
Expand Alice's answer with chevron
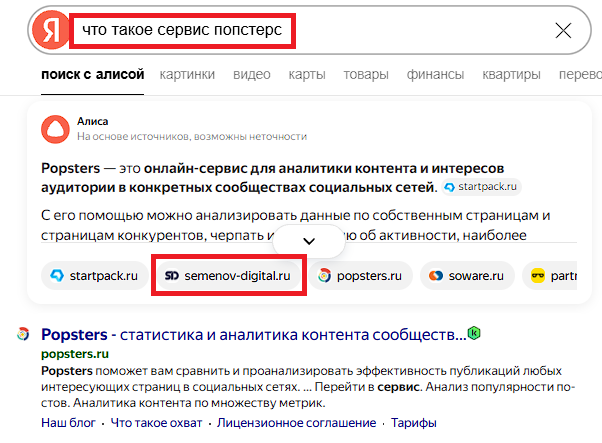click(x=309, y=241)
